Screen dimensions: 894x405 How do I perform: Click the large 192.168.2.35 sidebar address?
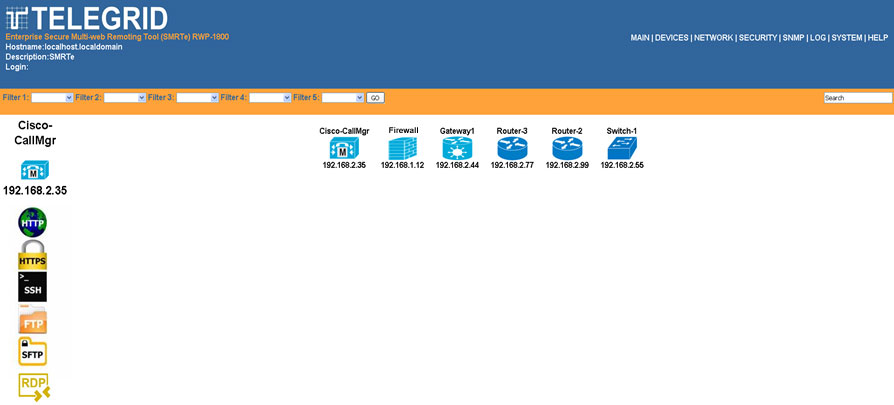35,191
